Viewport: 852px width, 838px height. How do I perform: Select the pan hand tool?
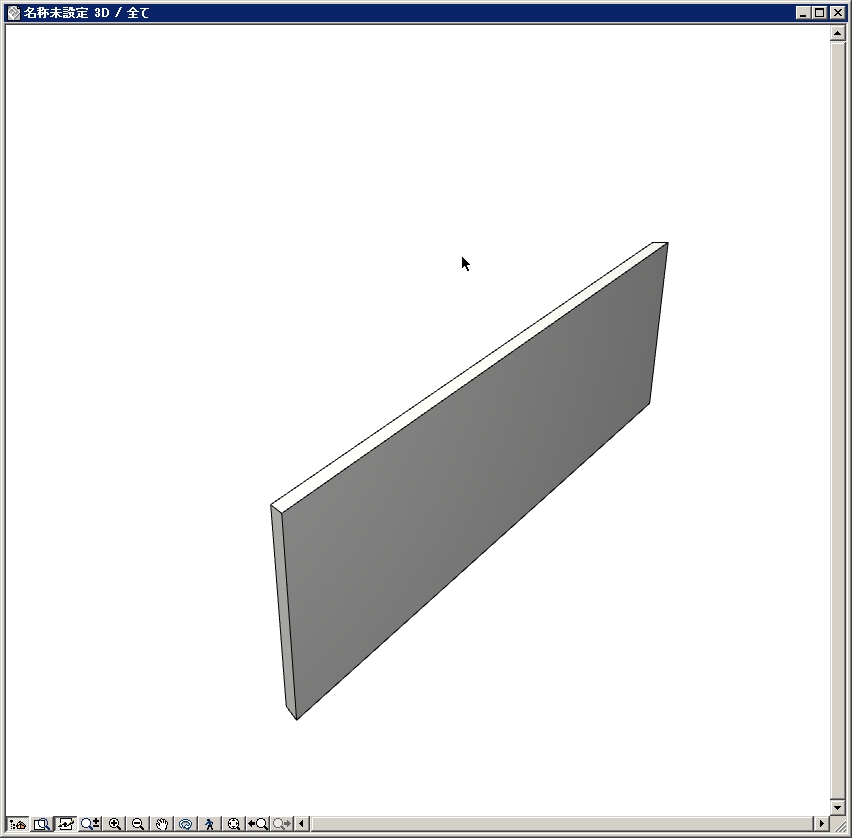click(161, 824)
